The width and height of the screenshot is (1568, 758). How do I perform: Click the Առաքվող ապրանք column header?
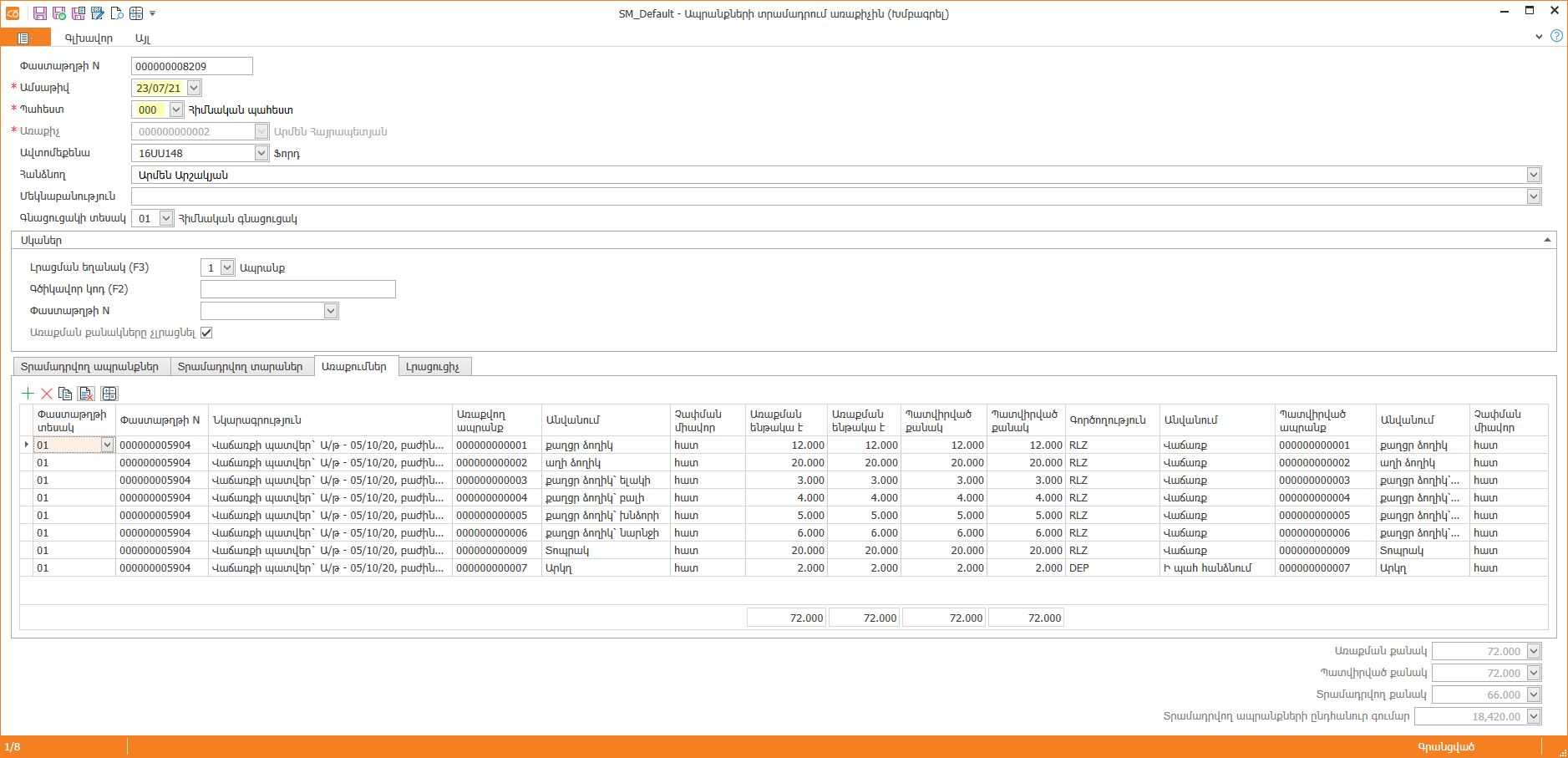[497, 420]
